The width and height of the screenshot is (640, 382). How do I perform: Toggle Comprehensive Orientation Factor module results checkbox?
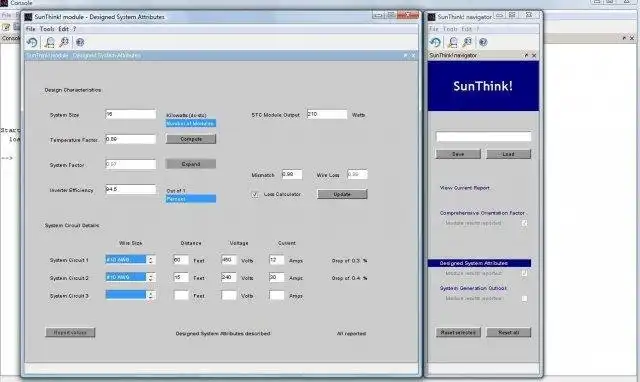524,223
